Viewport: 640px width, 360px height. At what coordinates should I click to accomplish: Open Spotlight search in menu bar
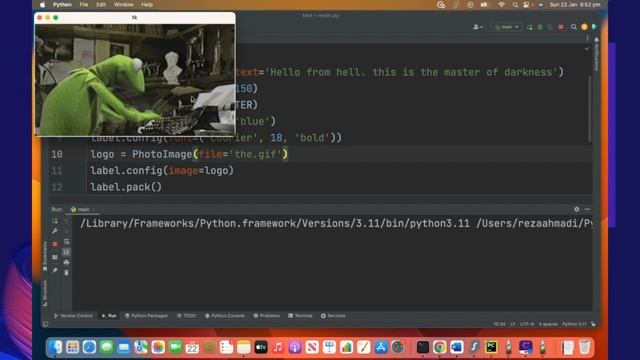click(x=515, y=4)
